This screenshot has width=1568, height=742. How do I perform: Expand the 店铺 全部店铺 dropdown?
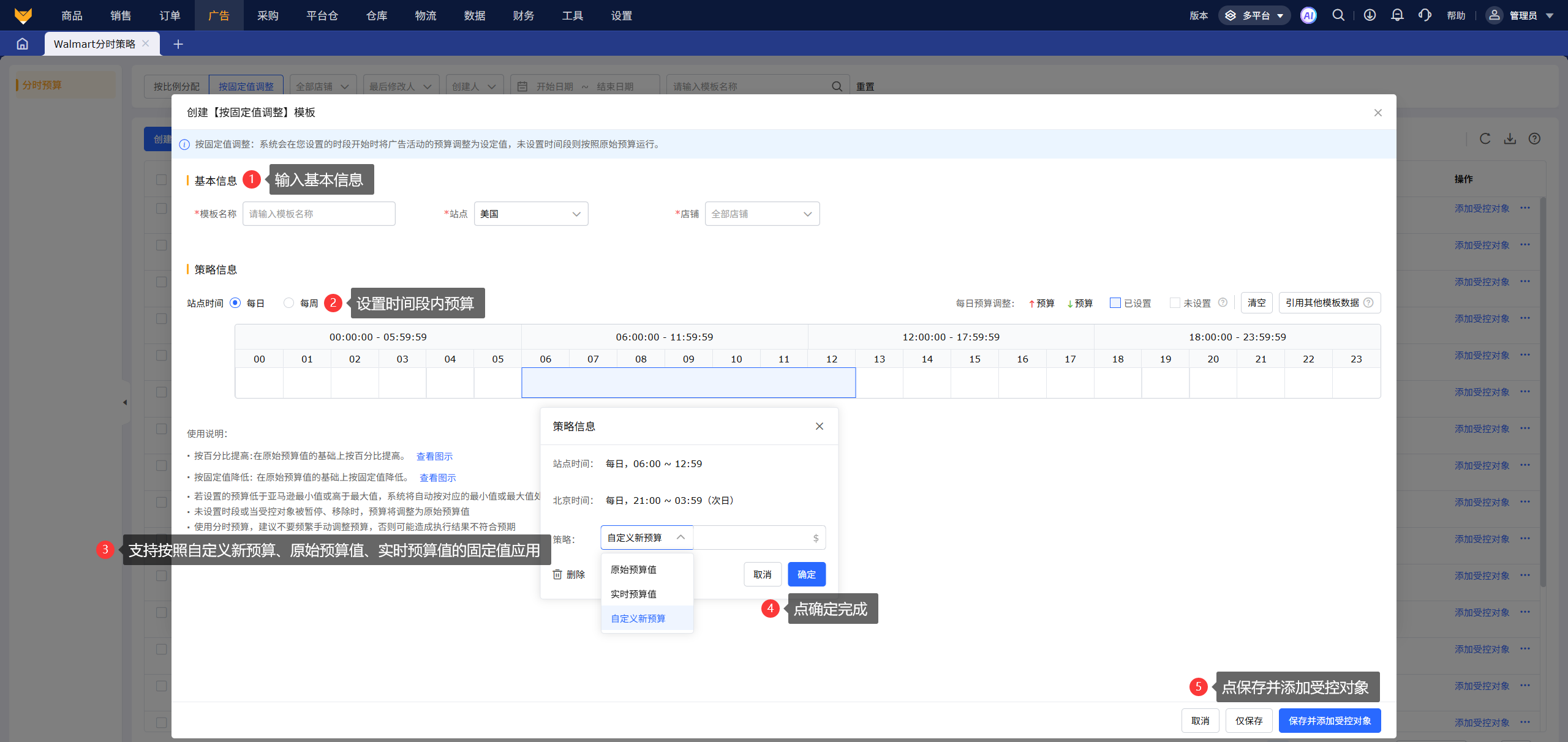tap(761, 214)
